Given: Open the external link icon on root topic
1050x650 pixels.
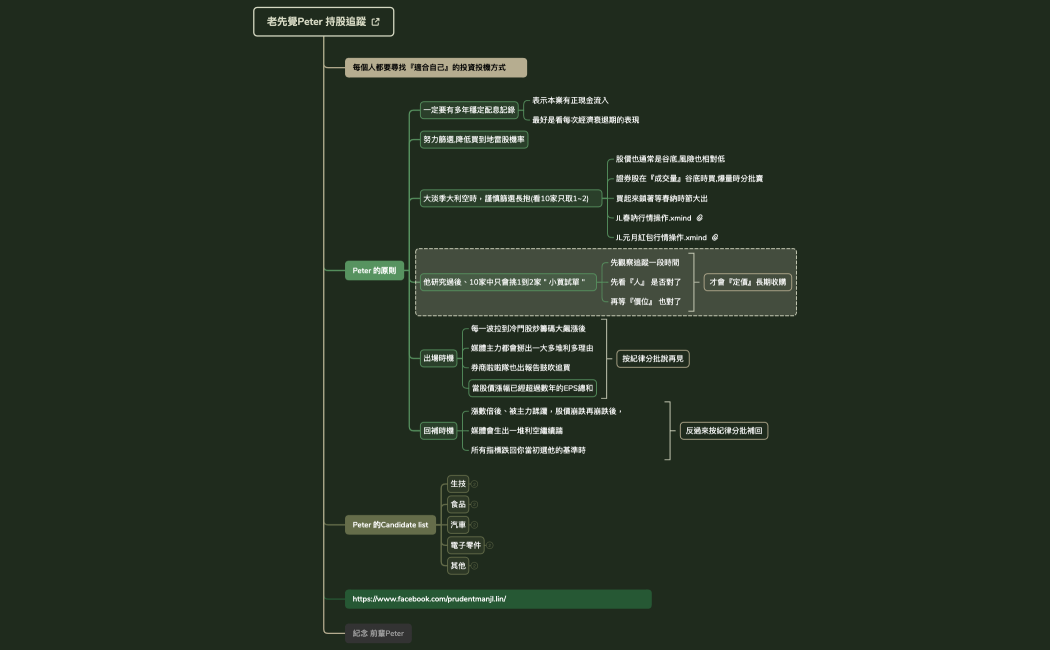Looking at the screenshot, I should [x=375, y=21].
